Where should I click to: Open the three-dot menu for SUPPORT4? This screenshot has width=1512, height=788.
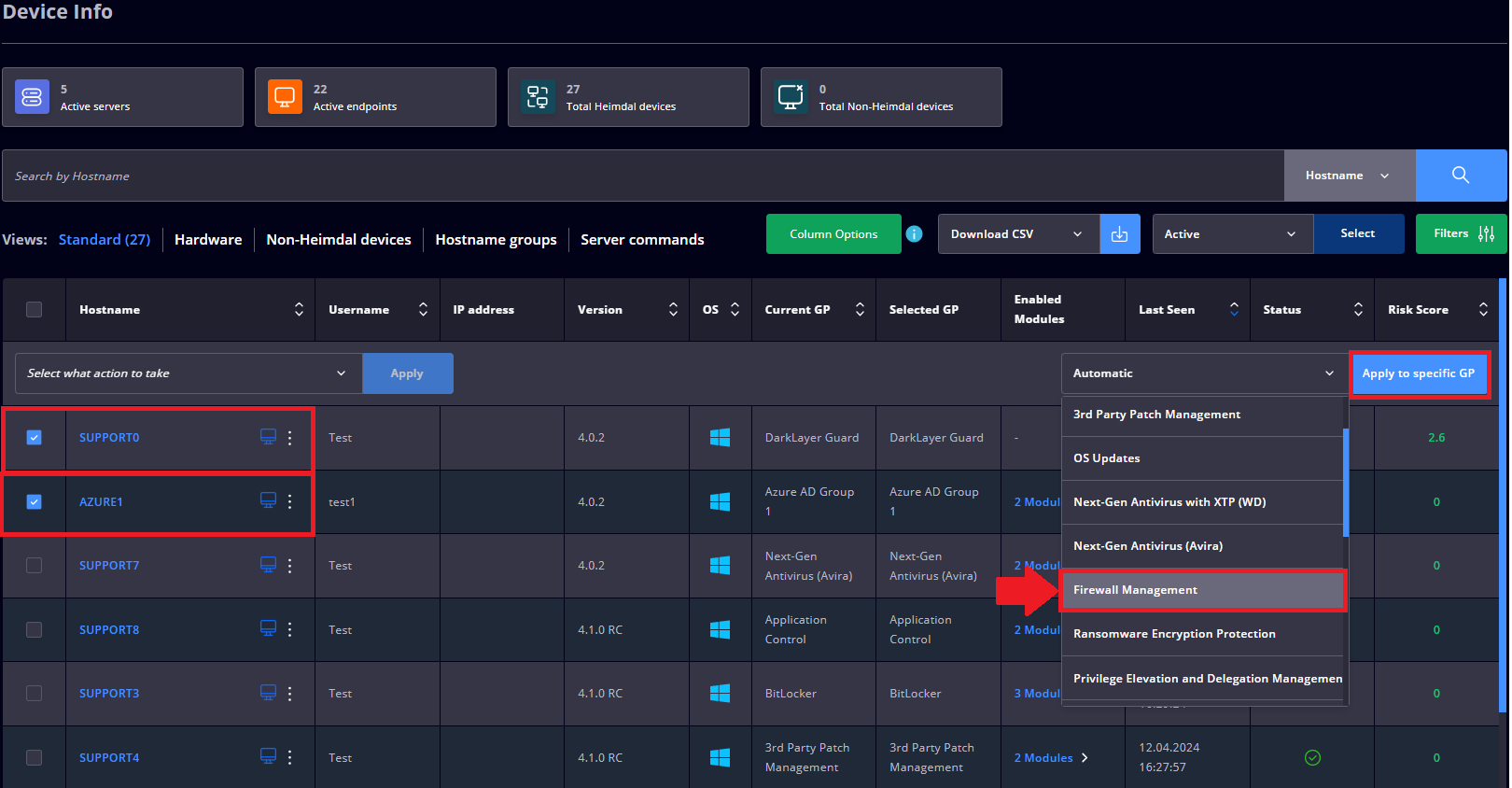[290, 757]
